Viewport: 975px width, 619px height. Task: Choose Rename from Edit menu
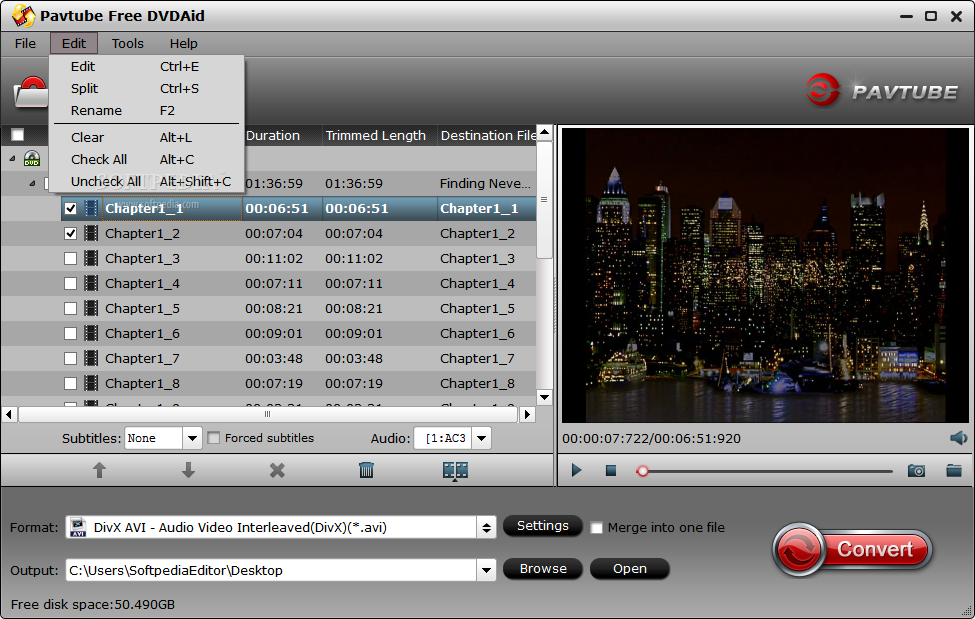pos(147,111)
